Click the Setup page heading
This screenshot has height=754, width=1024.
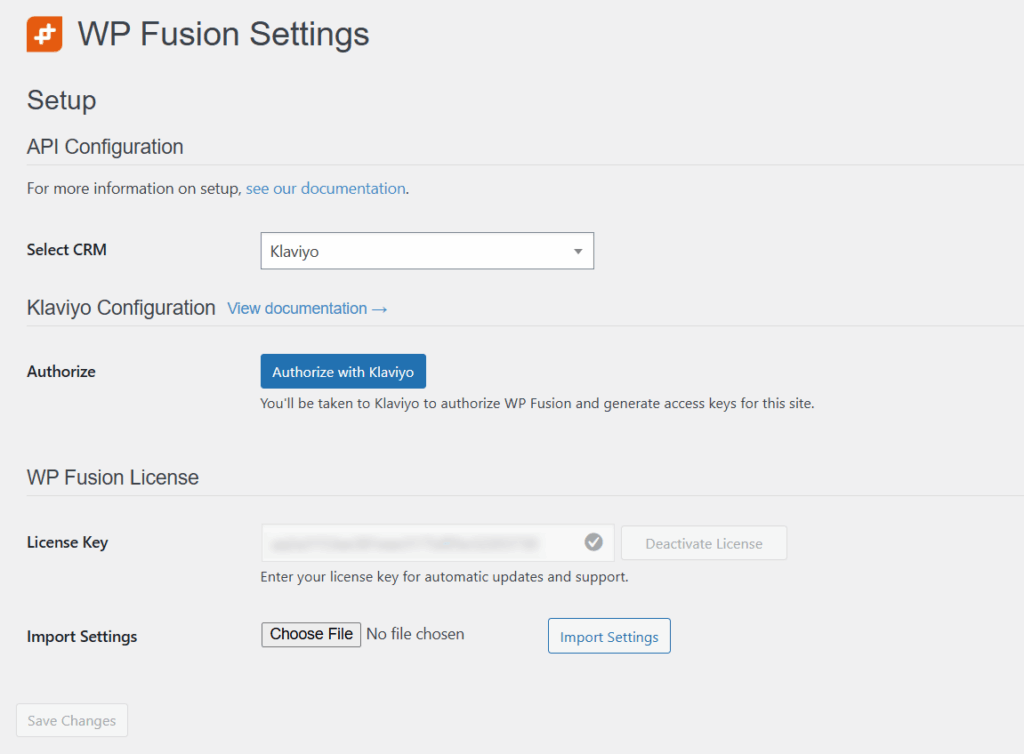[x=61, y=100]
